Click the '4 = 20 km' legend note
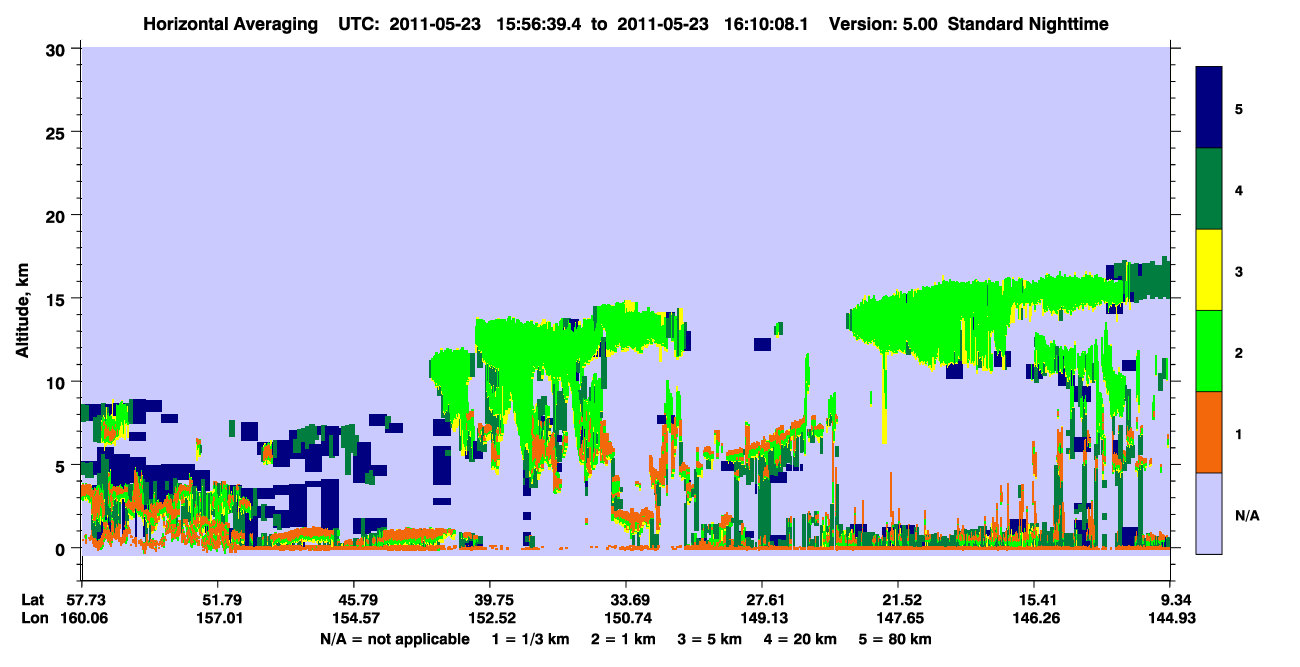Viewport: 1300px width, 667px height. click(801, 639)
